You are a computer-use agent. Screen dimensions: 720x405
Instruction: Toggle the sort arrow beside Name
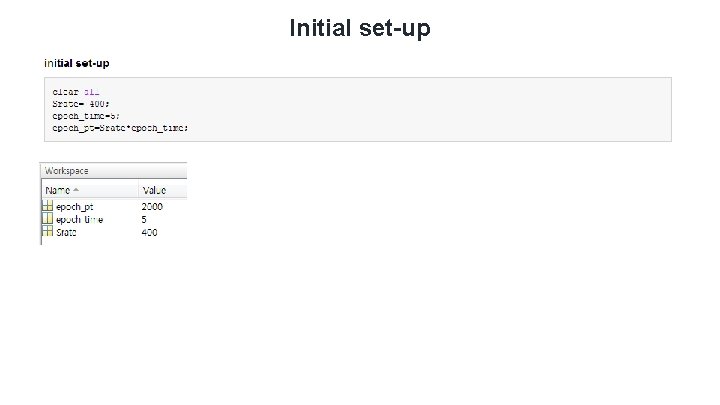pos(76,190)
